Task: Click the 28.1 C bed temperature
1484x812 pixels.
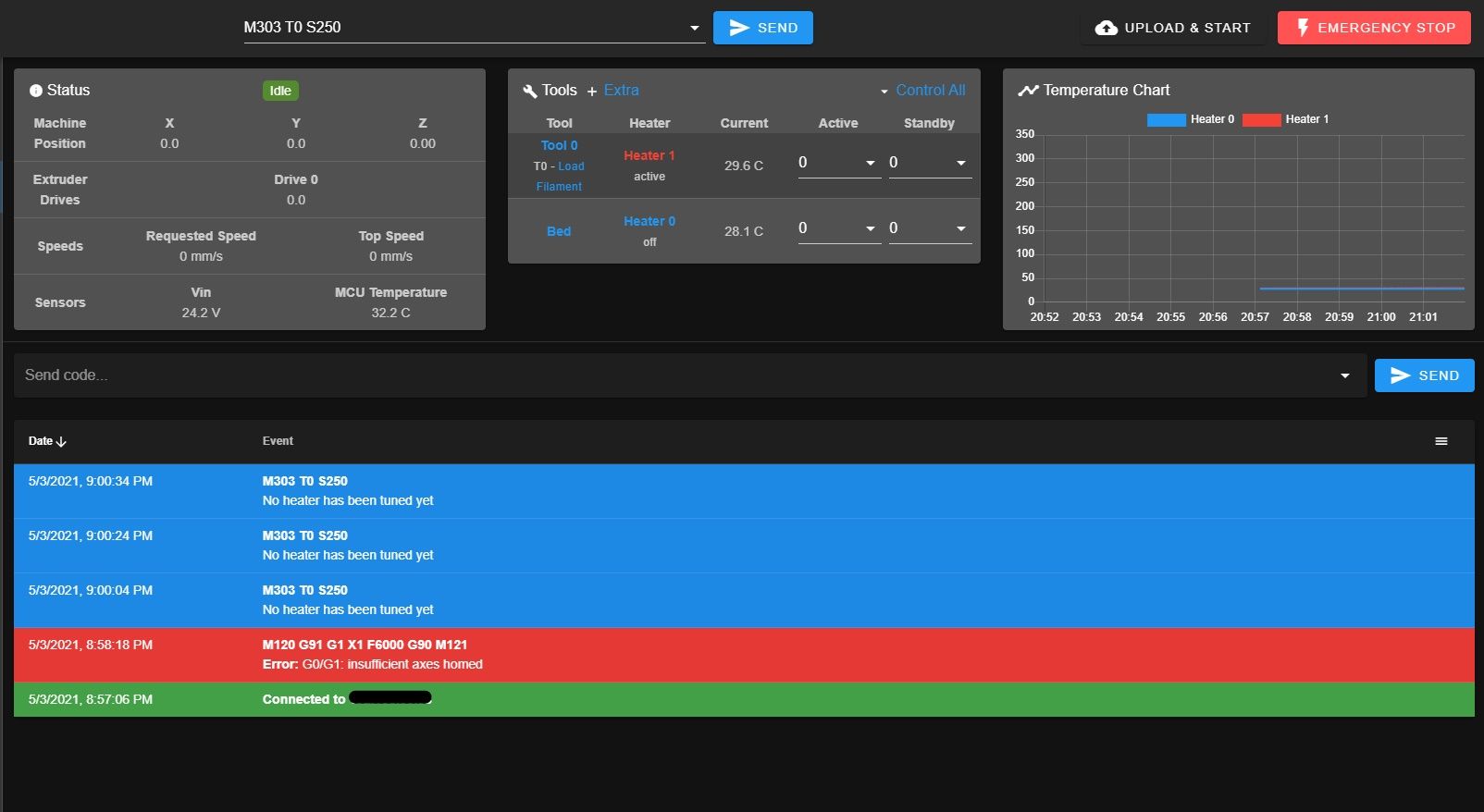Action: pyautogui.click(x=744, y=231)
